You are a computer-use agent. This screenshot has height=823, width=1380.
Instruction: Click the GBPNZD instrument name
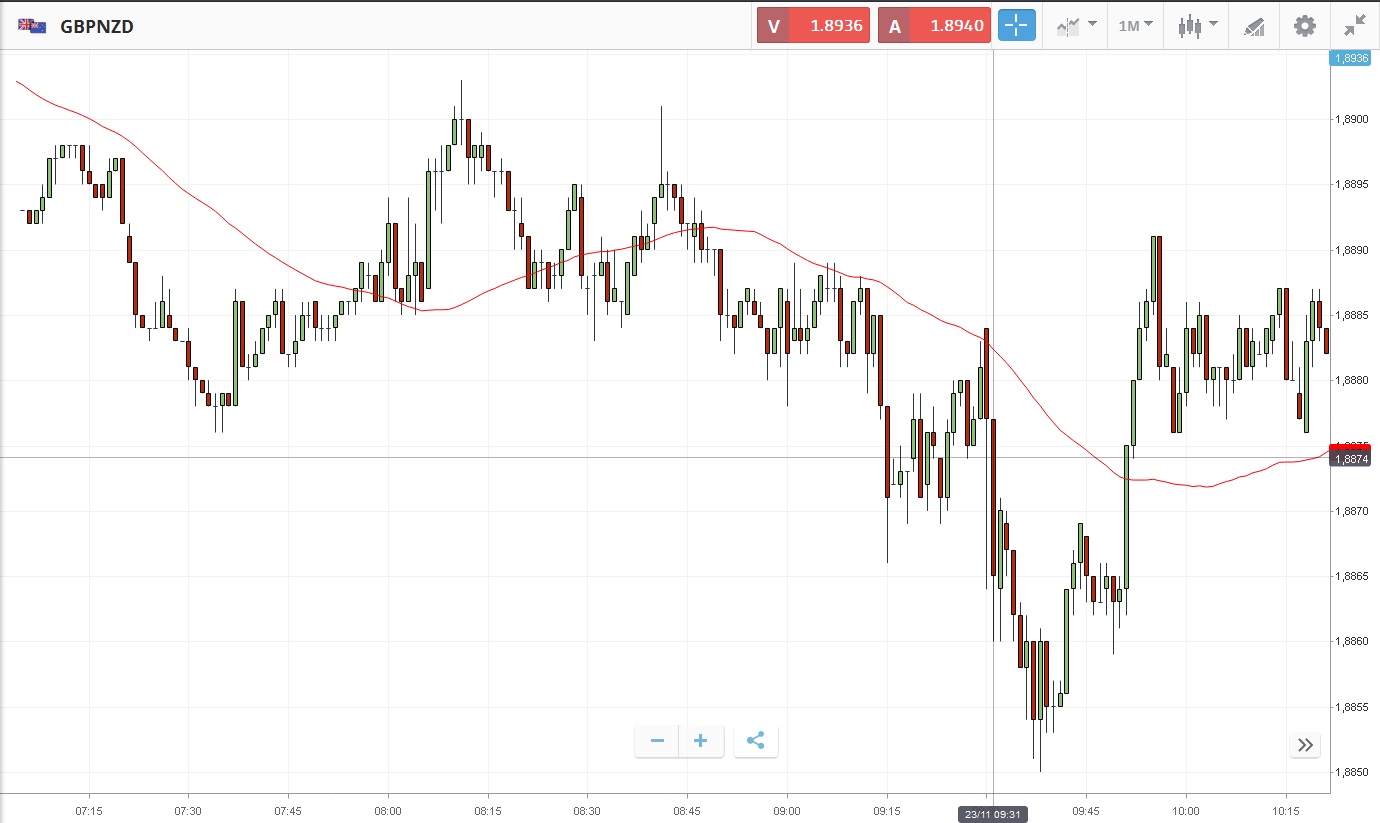[x=97, y=27]
